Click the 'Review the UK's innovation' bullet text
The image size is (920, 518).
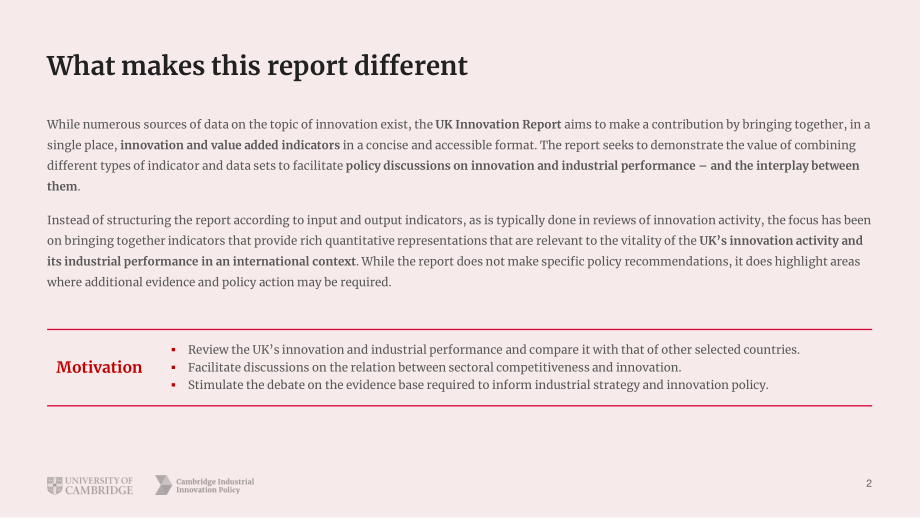point(493,350)
